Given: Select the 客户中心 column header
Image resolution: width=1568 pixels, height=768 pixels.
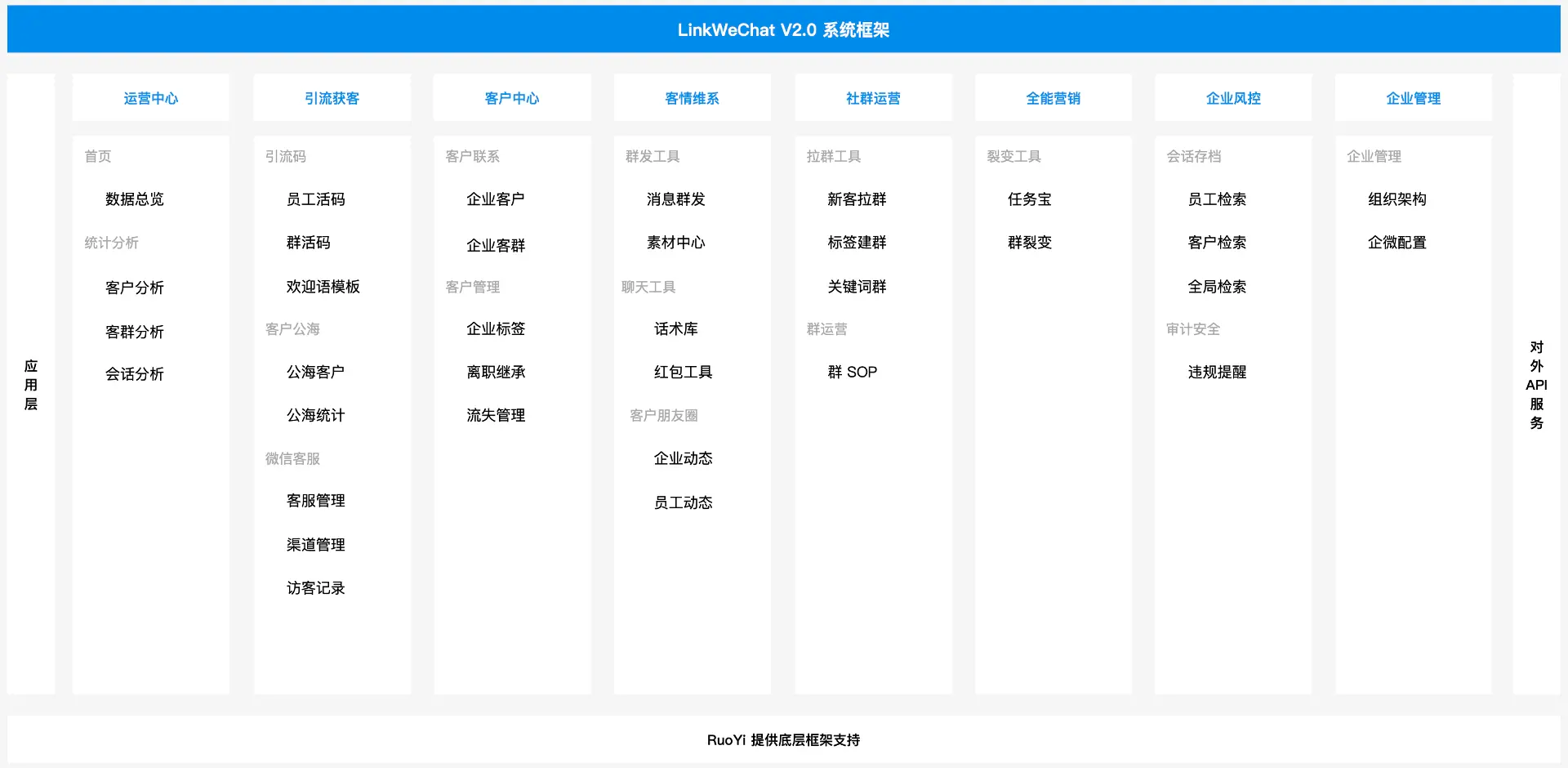Looking at the screenshot, I should (512, 98).
